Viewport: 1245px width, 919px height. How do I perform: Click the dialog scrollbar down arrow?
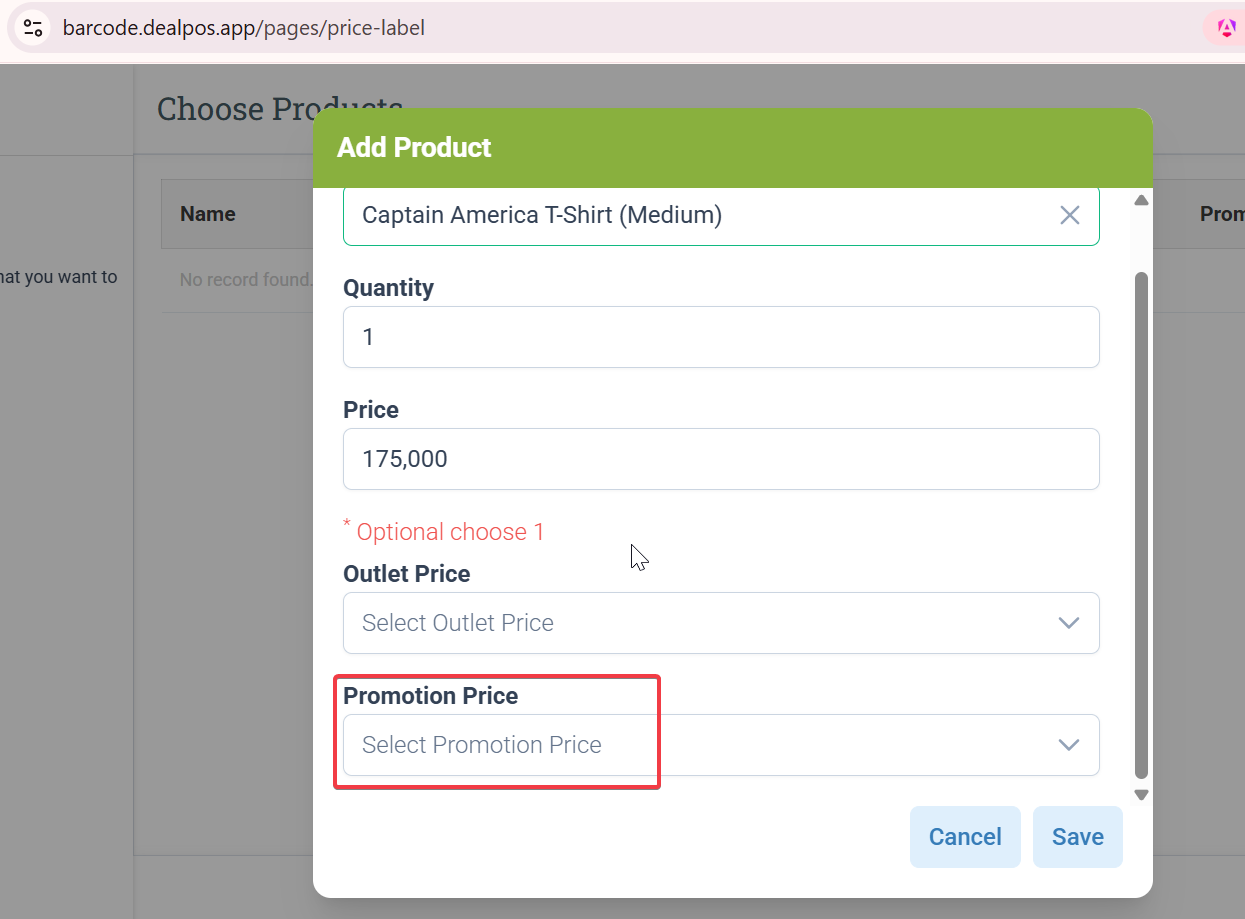1141,795
